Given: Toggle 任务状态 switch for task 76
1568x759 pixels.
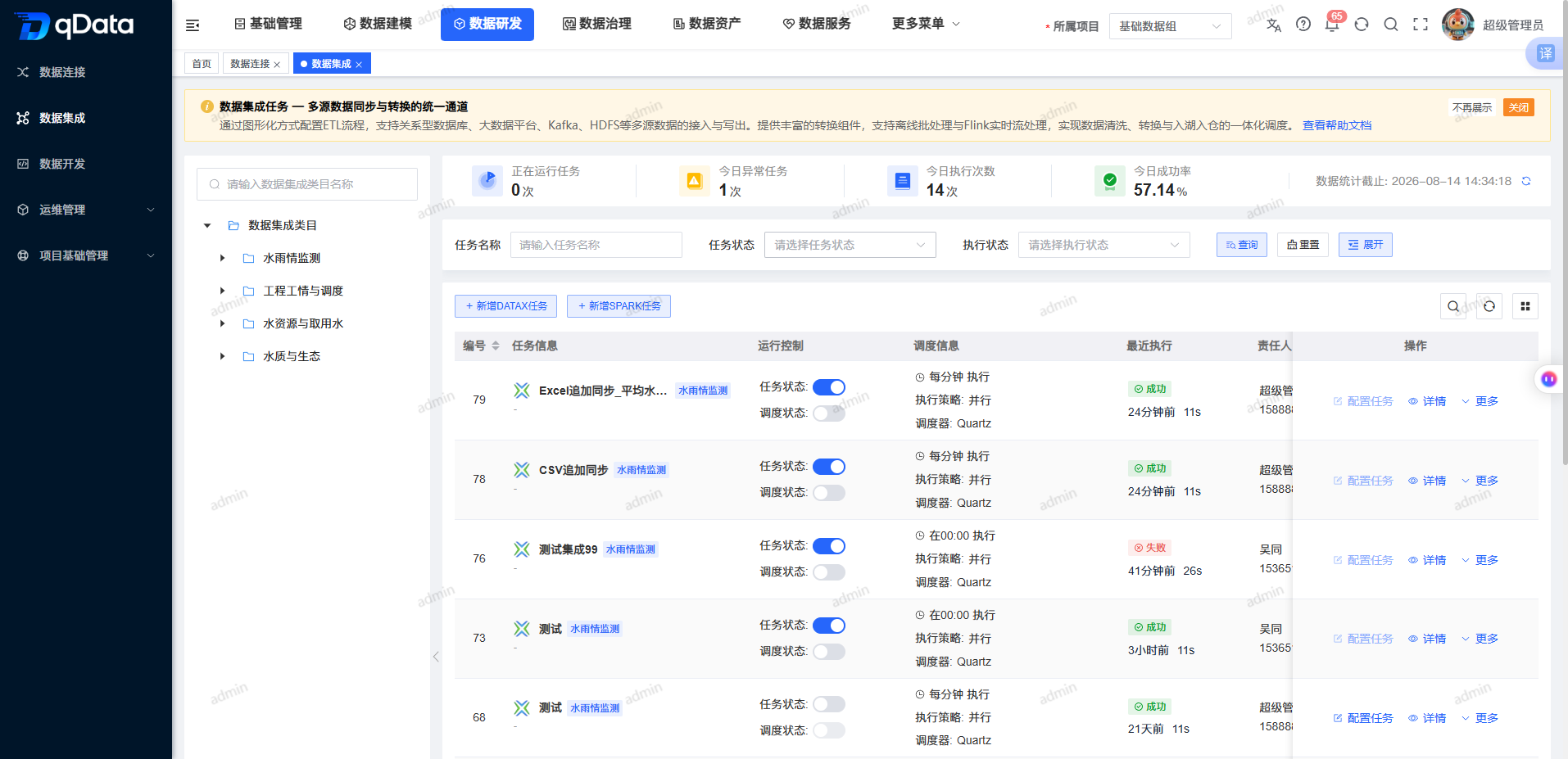Looking at the screenshot, I should click(x=829, y=546).
